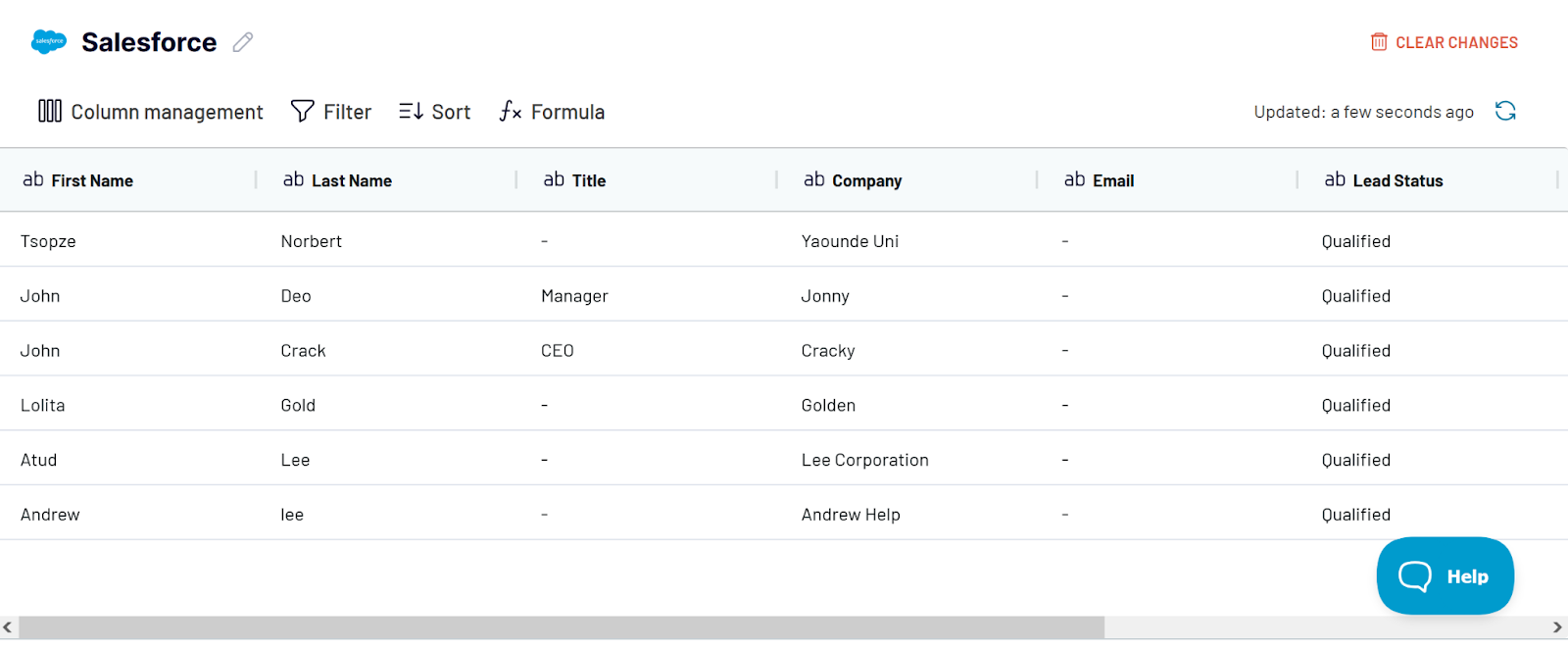
Task: Select the Golden company cell
Action: (828, 405)
